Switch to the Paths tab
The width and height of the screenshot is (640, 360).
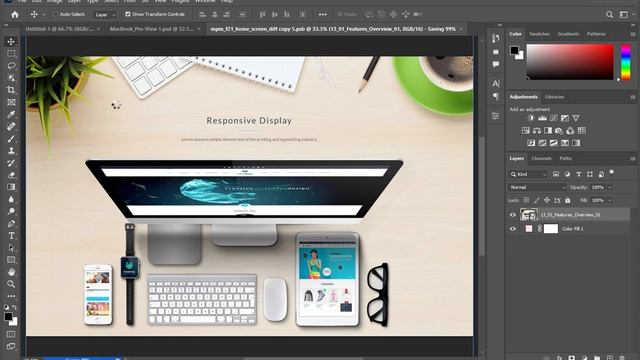[x=565, y=158]
